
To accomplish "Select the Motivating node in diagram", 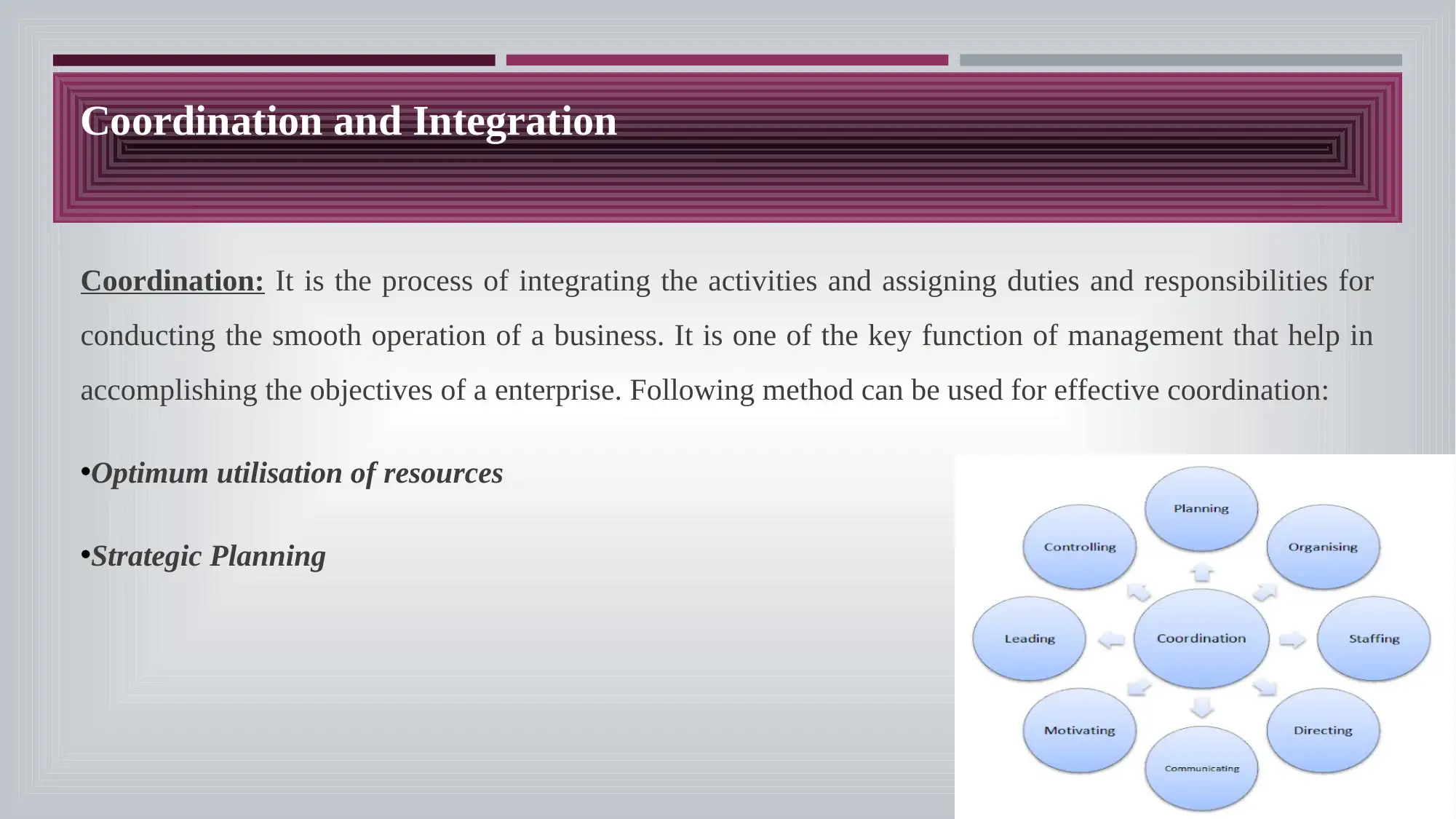I will point(1078,729).
